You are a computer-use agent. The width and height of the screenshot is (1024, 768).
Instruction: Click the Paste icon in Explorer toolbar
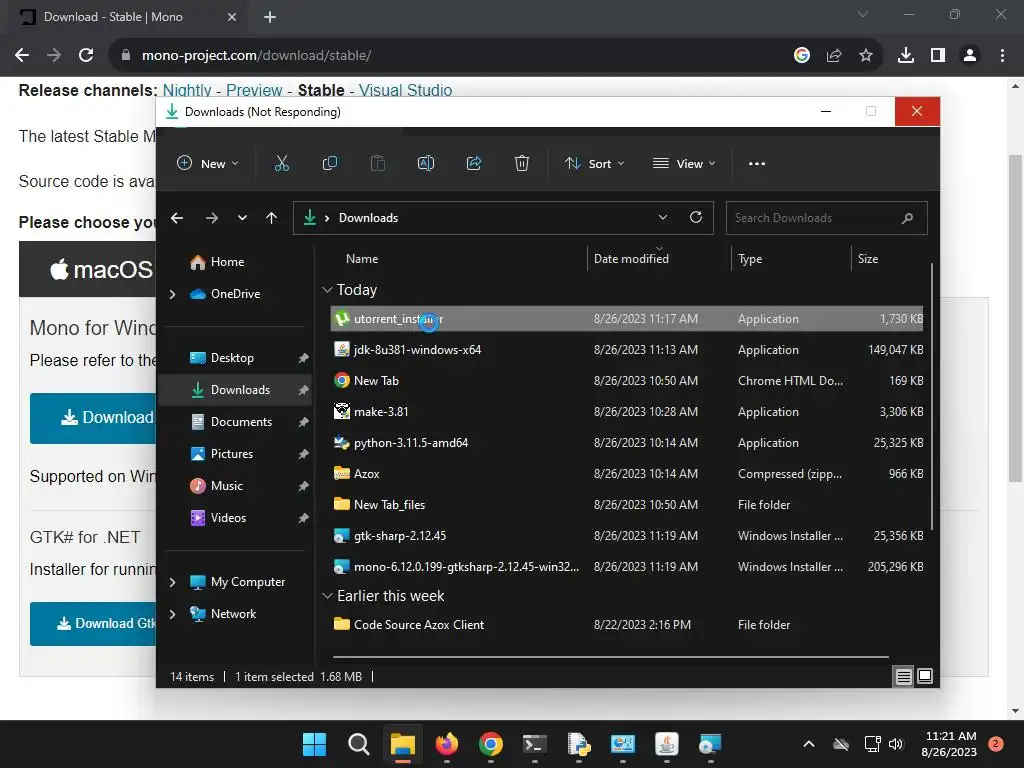click(x=377, y=163)
